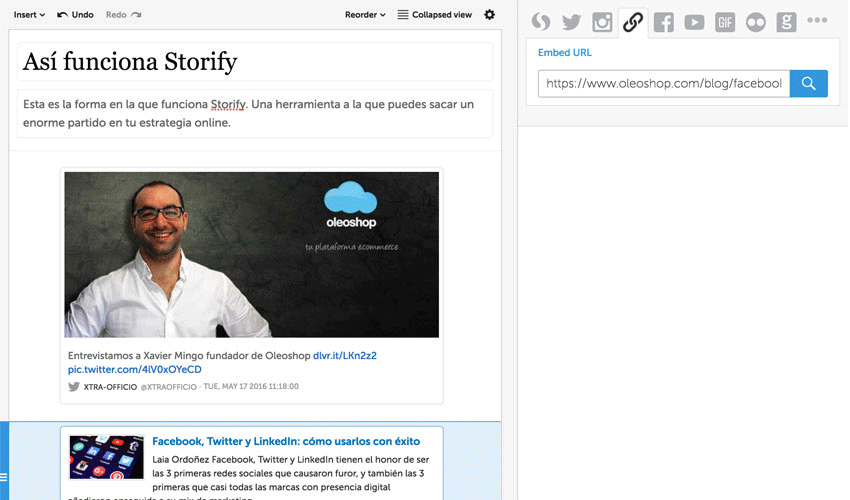850x500 pixels.
Task: Open the Storify source tab
Action: pos(540,22)
